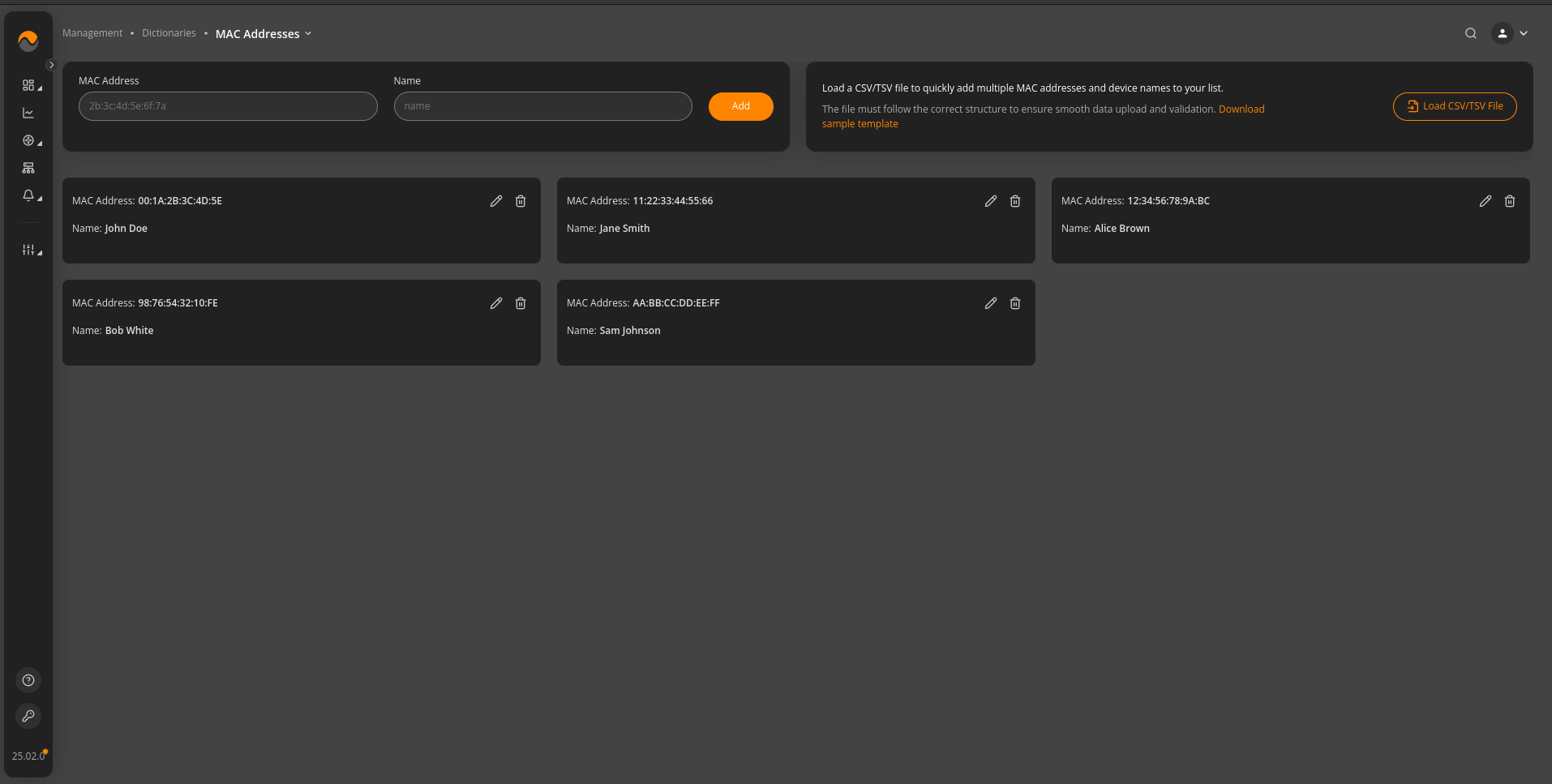The height and width of the screenshot is (784, 1552).
Task: Go to the Dictionaries breadcrumb
Action: pyautogui.click(x=169, y=33)
